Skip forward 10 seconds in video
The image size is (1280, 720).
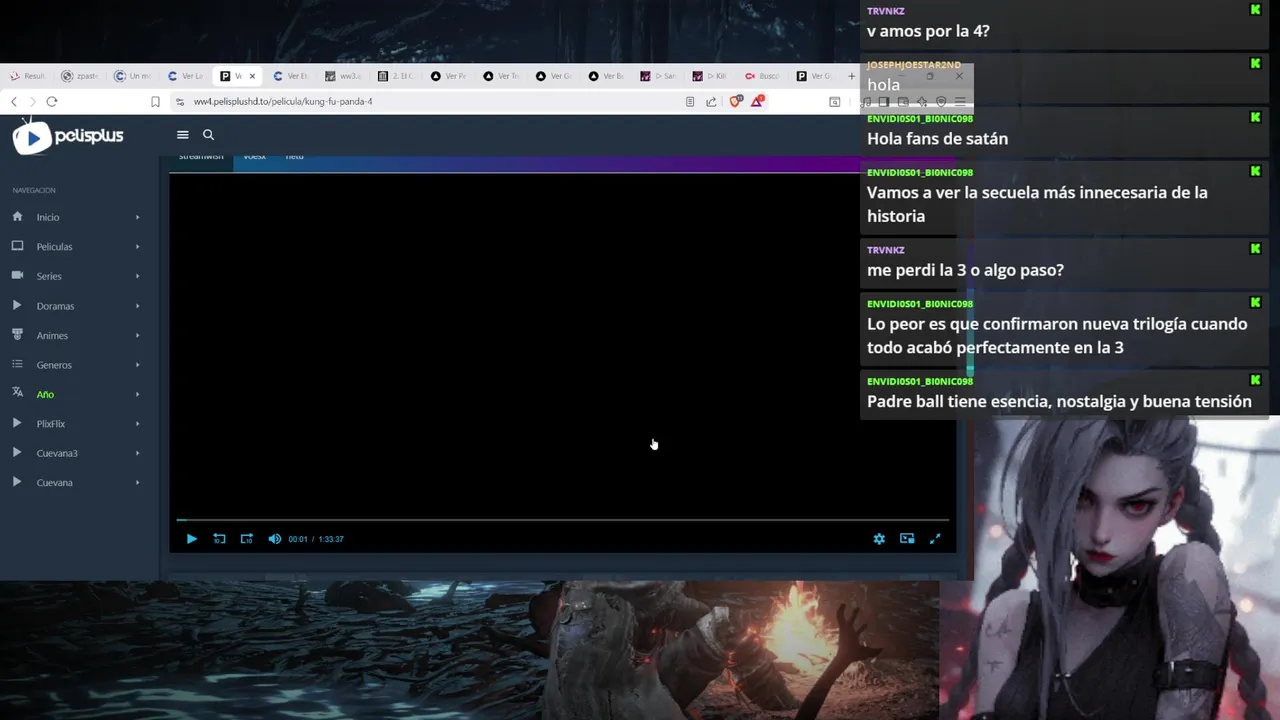click(246, 539)
